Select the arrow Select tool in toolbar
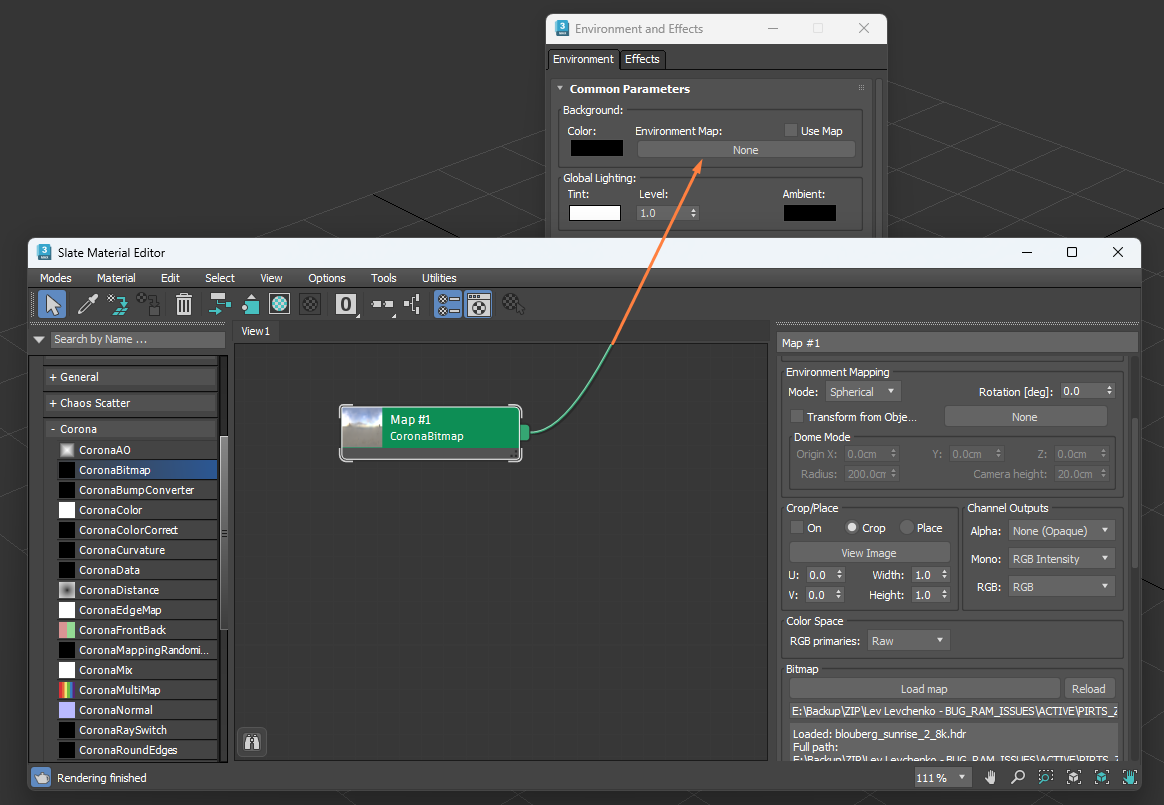1164x805 pixels. [x=52, y=304]
